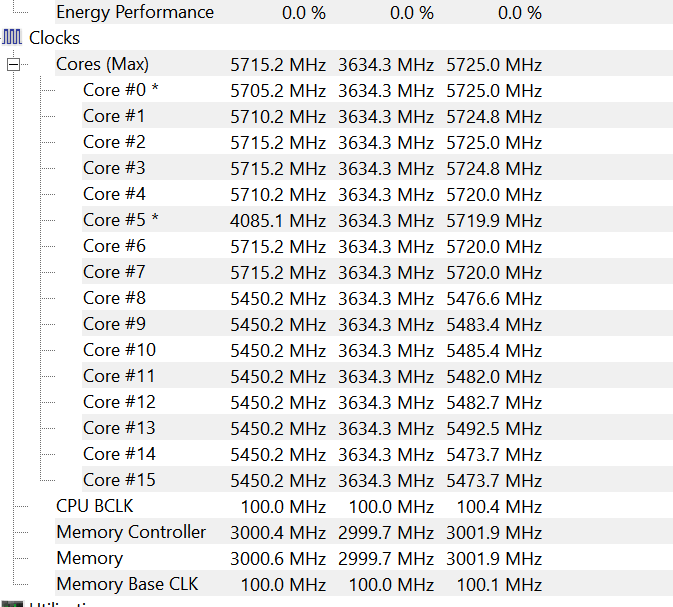Collapse the Cores (Max) tree node
Image resolution: width=673 pixels, height=607 pixels.
tap(14, 65)
